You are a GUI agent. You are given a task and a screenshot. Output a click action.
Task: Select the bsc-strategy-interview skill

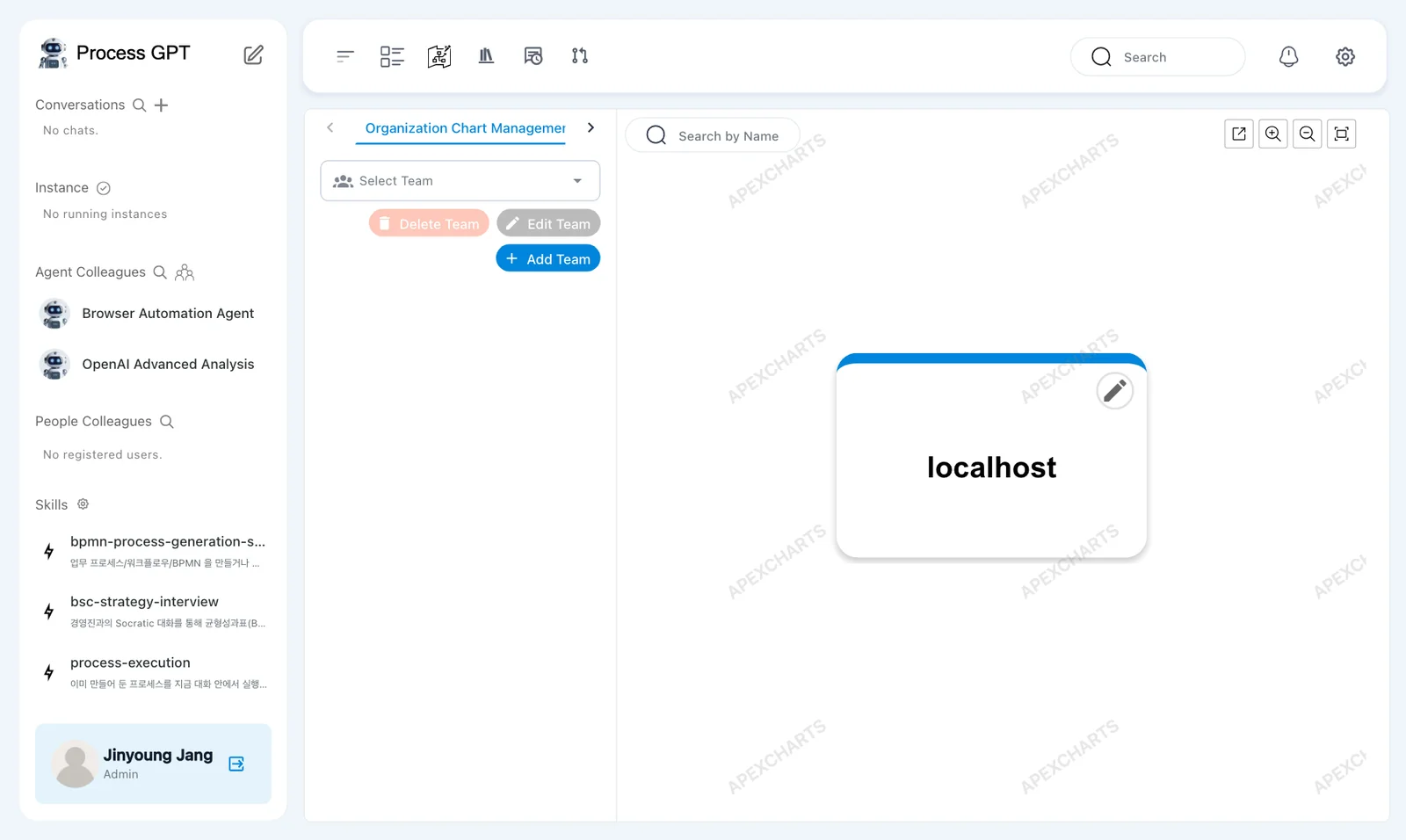click(x=154, y=612)
